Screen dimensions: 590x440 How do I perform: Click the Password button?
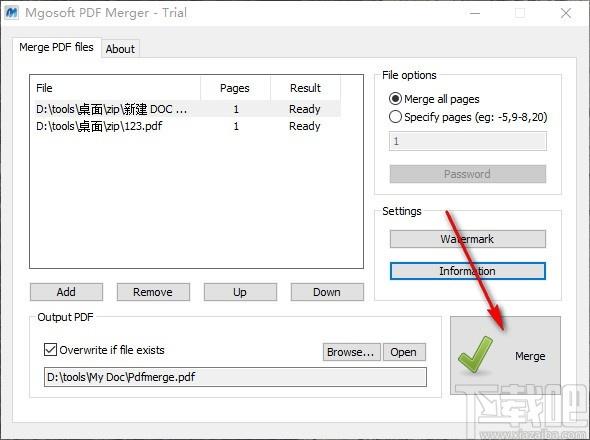468,174
